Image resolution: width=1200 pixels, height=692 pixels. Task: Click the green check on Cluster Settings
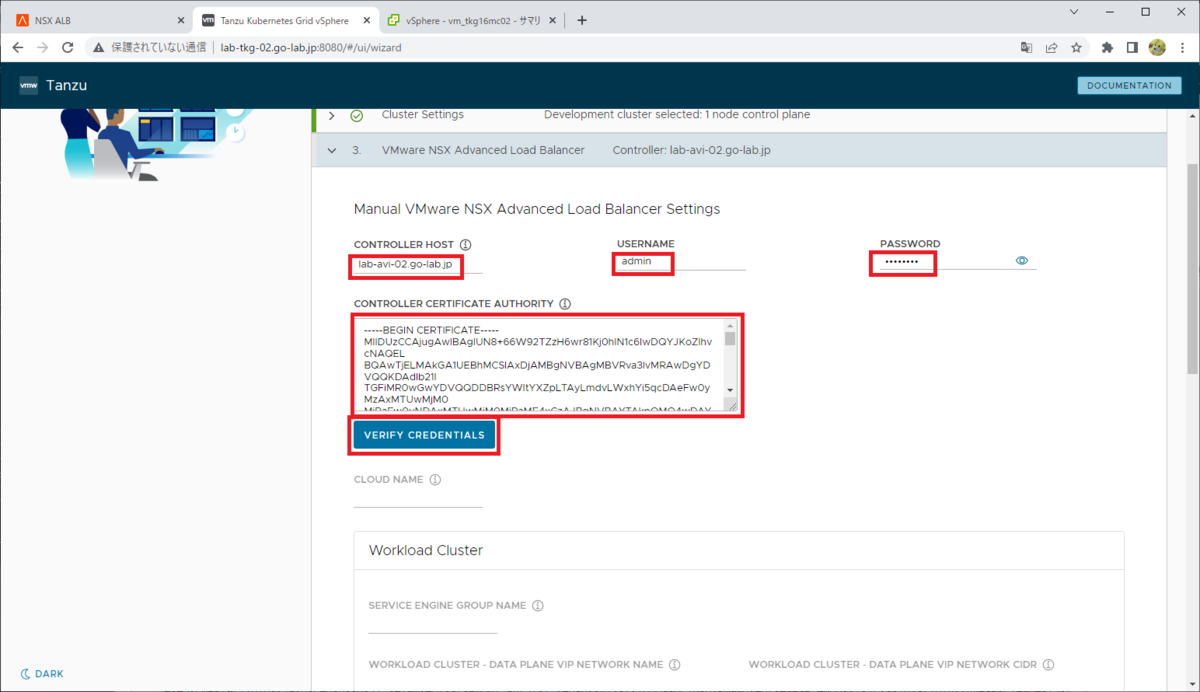tap(357, 115)
